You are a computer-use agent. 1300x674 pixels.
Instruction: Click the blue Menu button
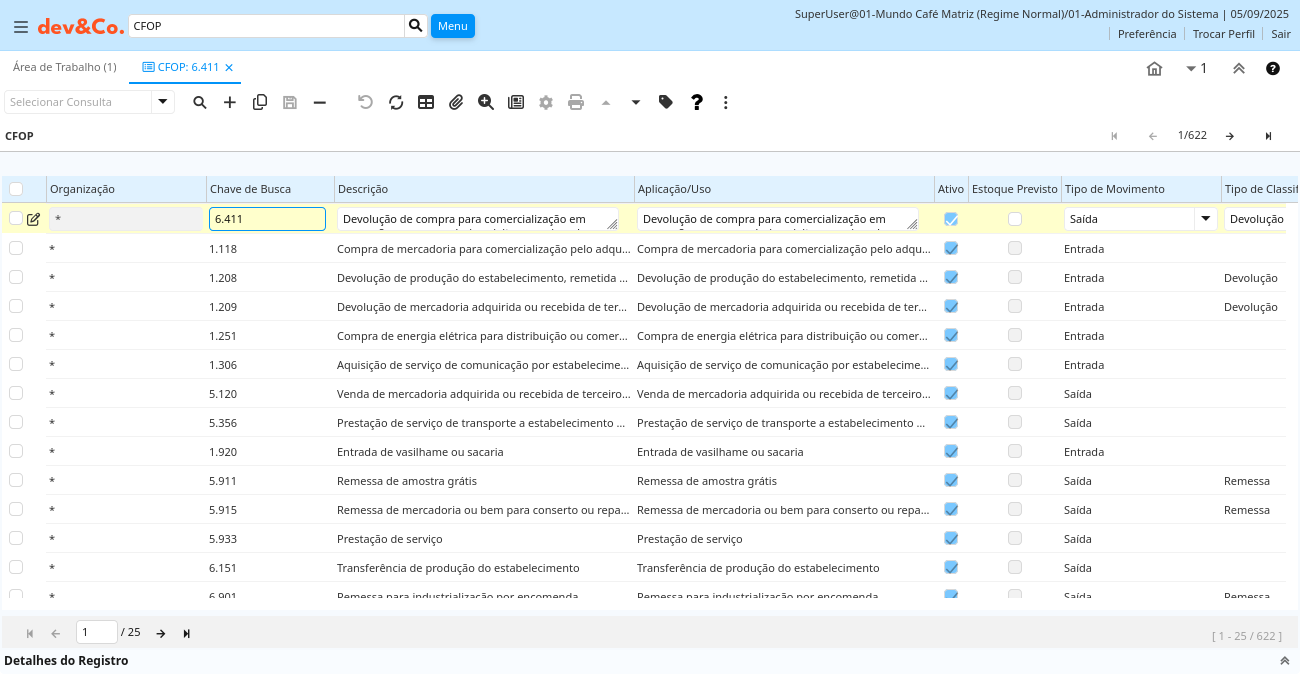[x=452, y=26]
